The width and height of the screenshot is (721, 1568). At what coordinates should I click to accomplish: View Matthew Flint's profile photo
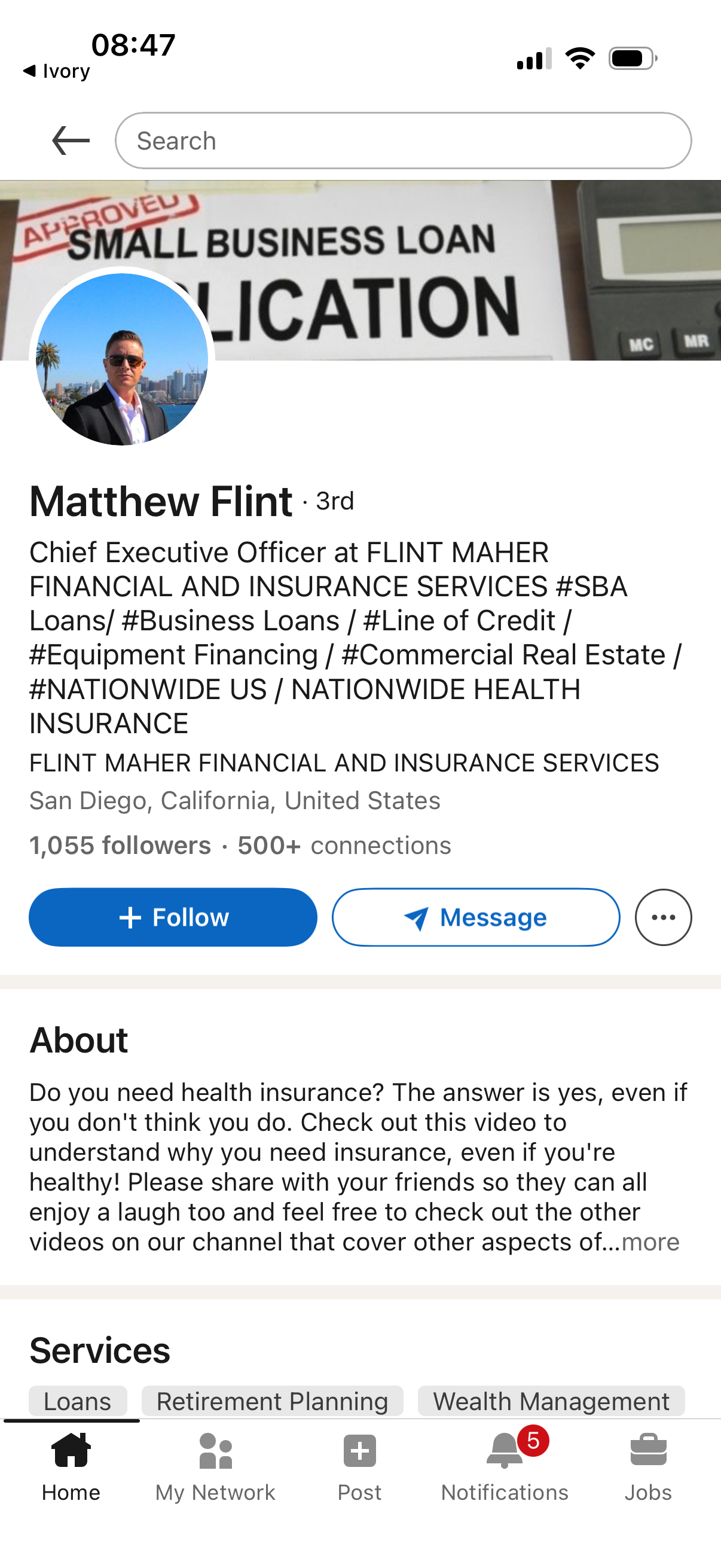(x=122, y=359)
